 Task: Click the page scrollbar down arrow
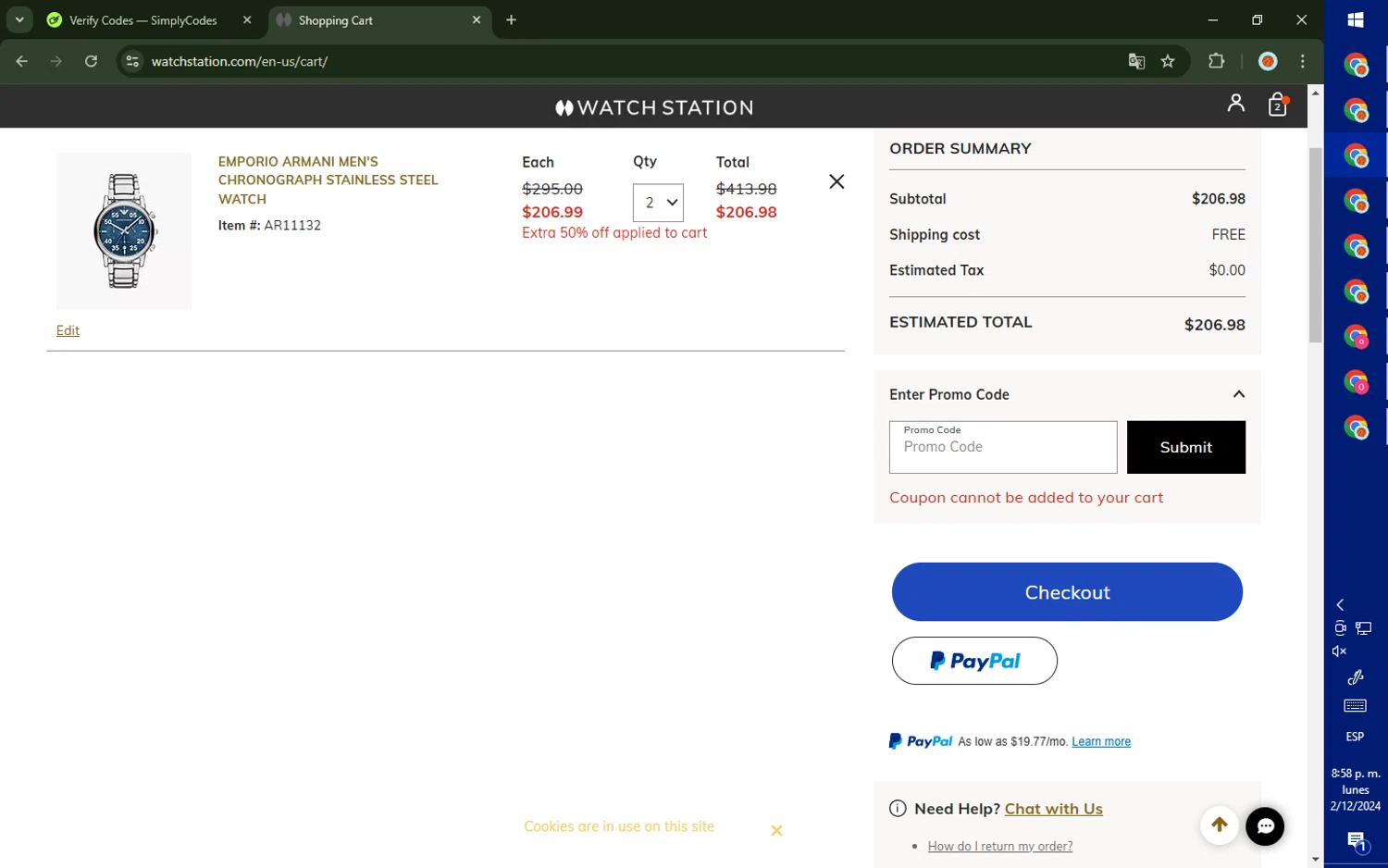[x=1315, y=860]
